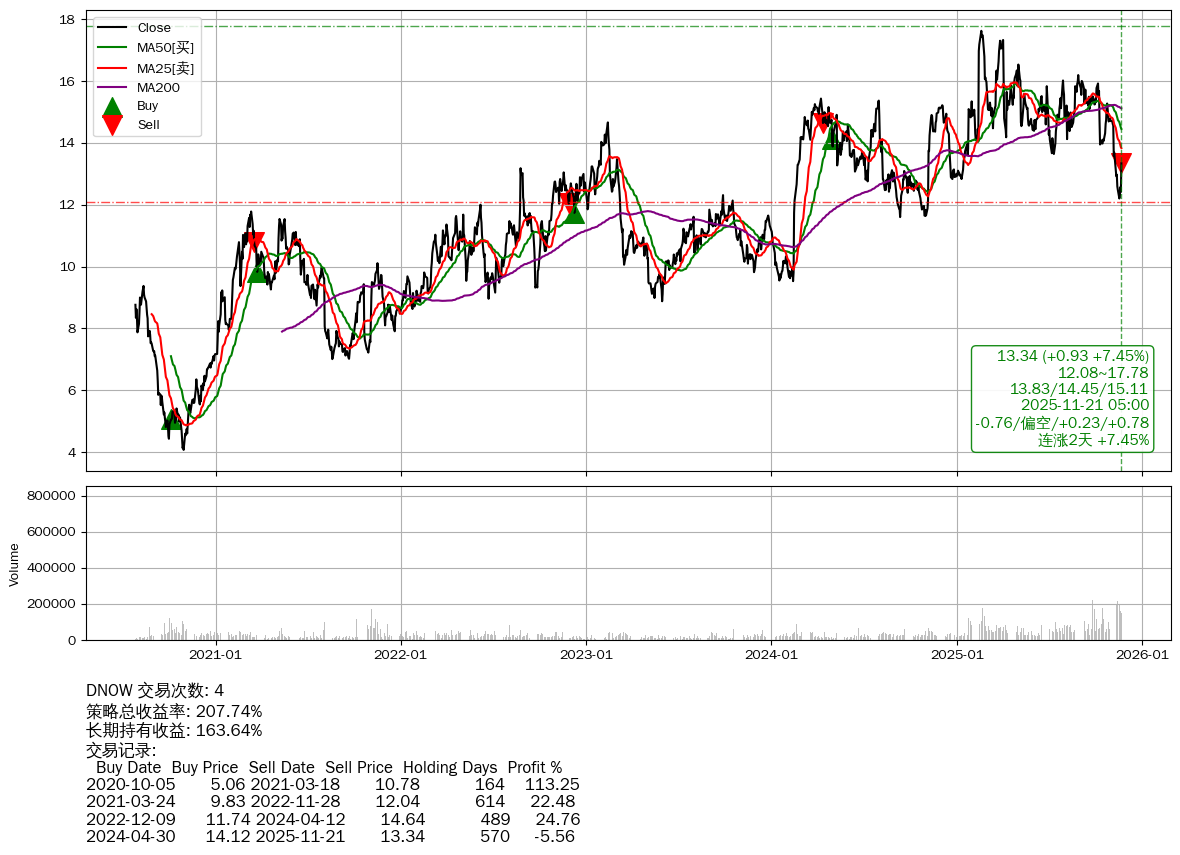The width and height of the screenshot is (1180, 855).
Task: Click the green buy marker near 2024-04
Action: coord(832,139)
